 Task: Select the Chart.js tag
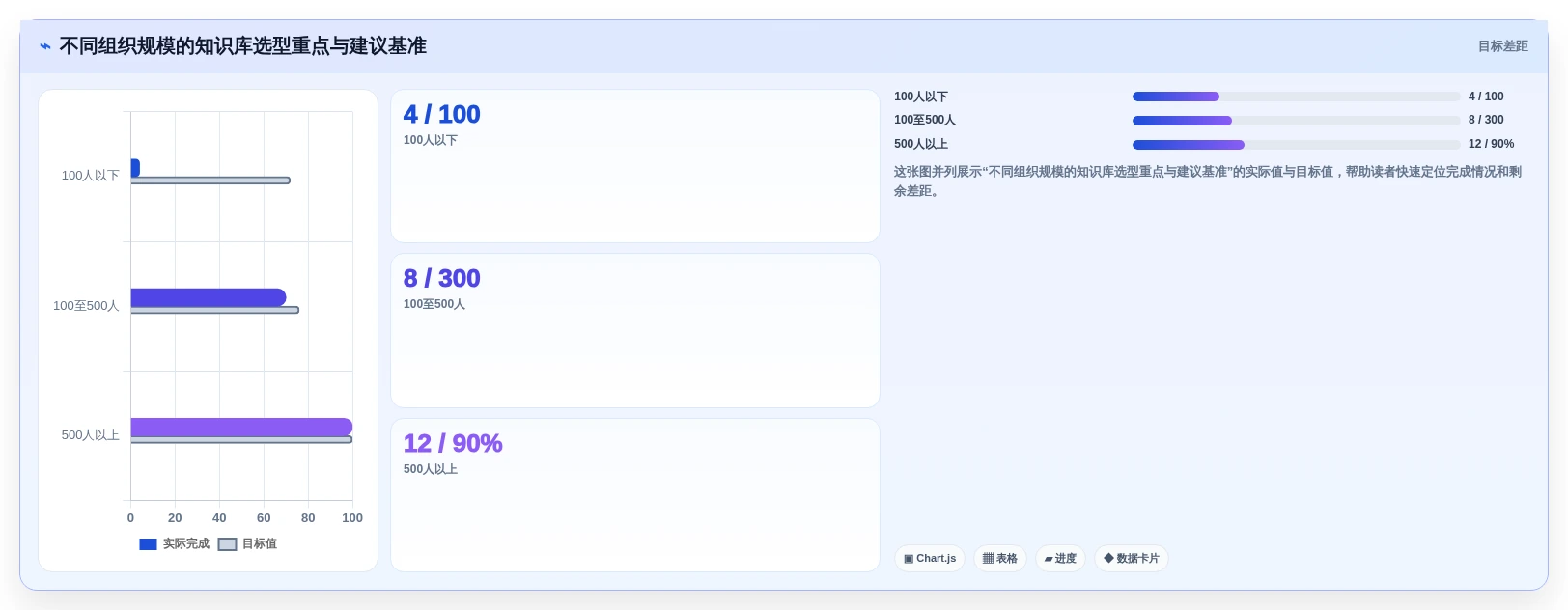point(930,559)
